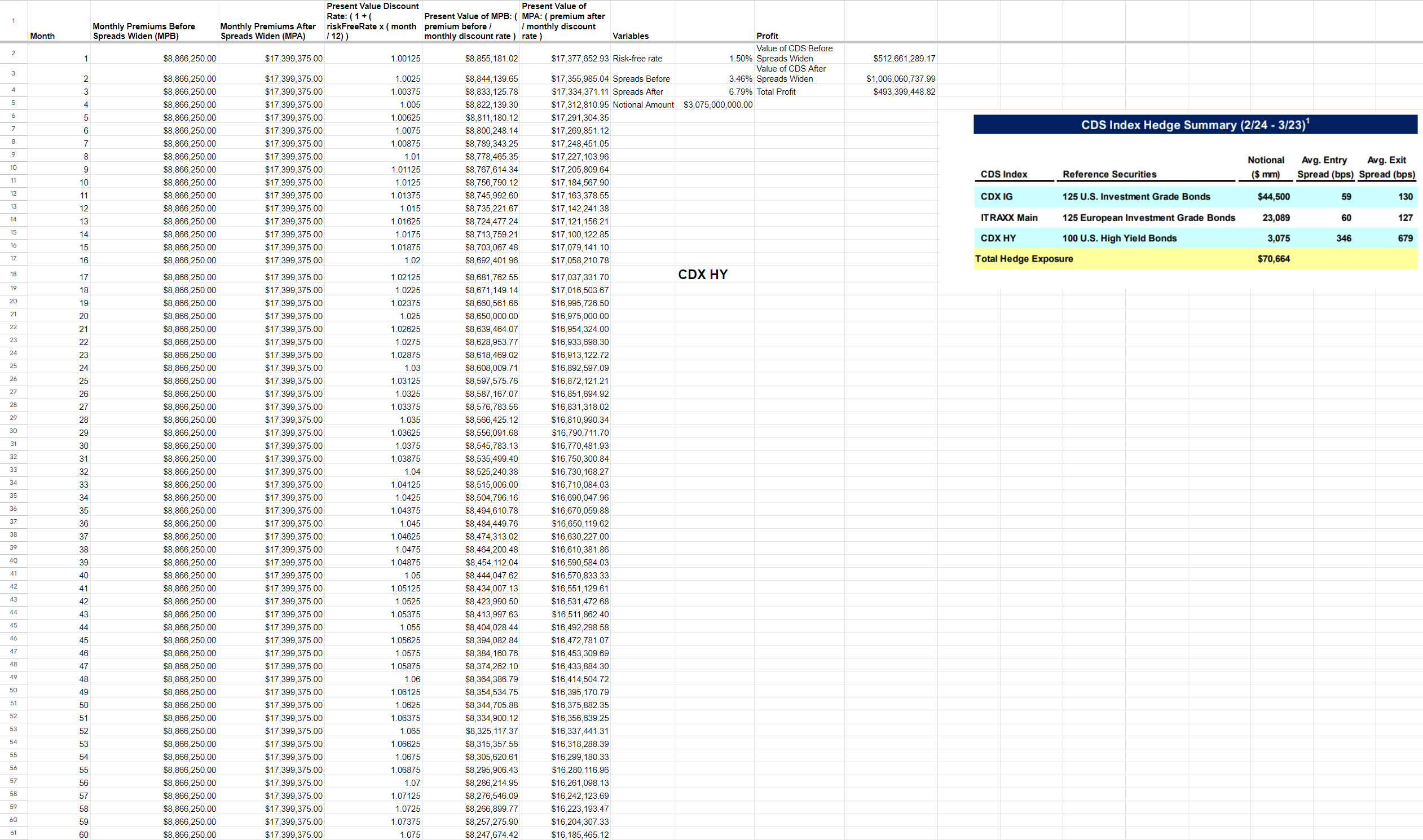Select the 'Present Value of MPB' header cell
This screenshot has width=1423, height=840.
tap(470, 21)
